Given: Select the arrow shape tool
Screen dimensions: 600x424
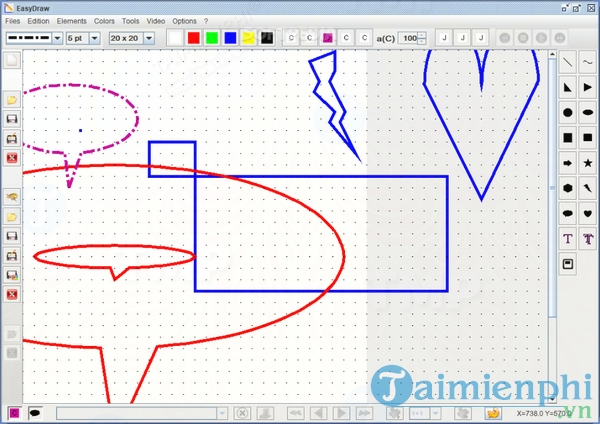Looking at the screenshot, I should (567, 163).
